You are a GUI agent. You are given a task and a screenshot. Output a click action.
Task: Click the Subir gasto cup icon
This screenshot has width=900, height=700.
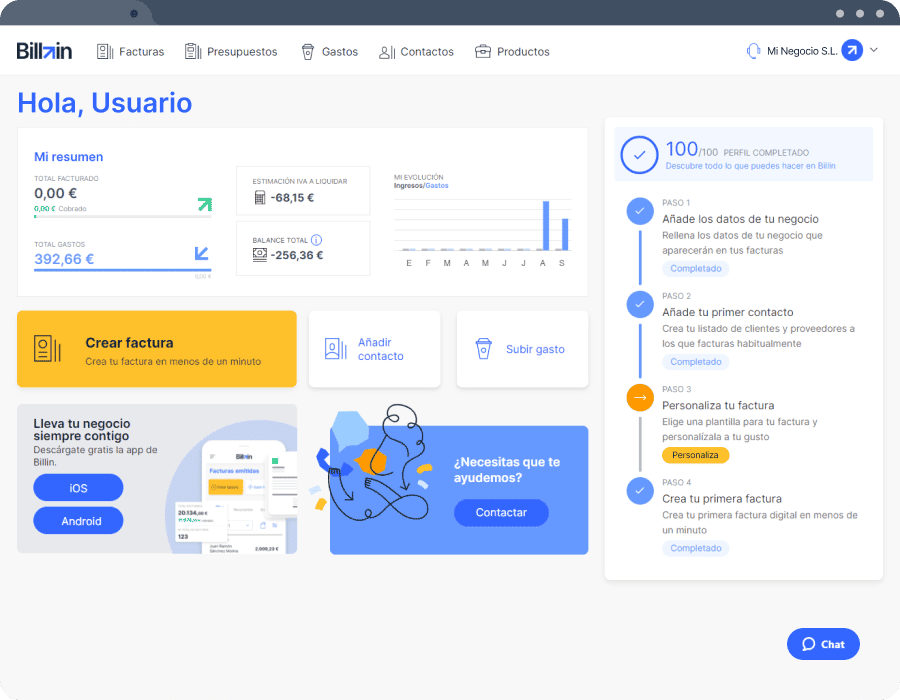click(484, 349)
